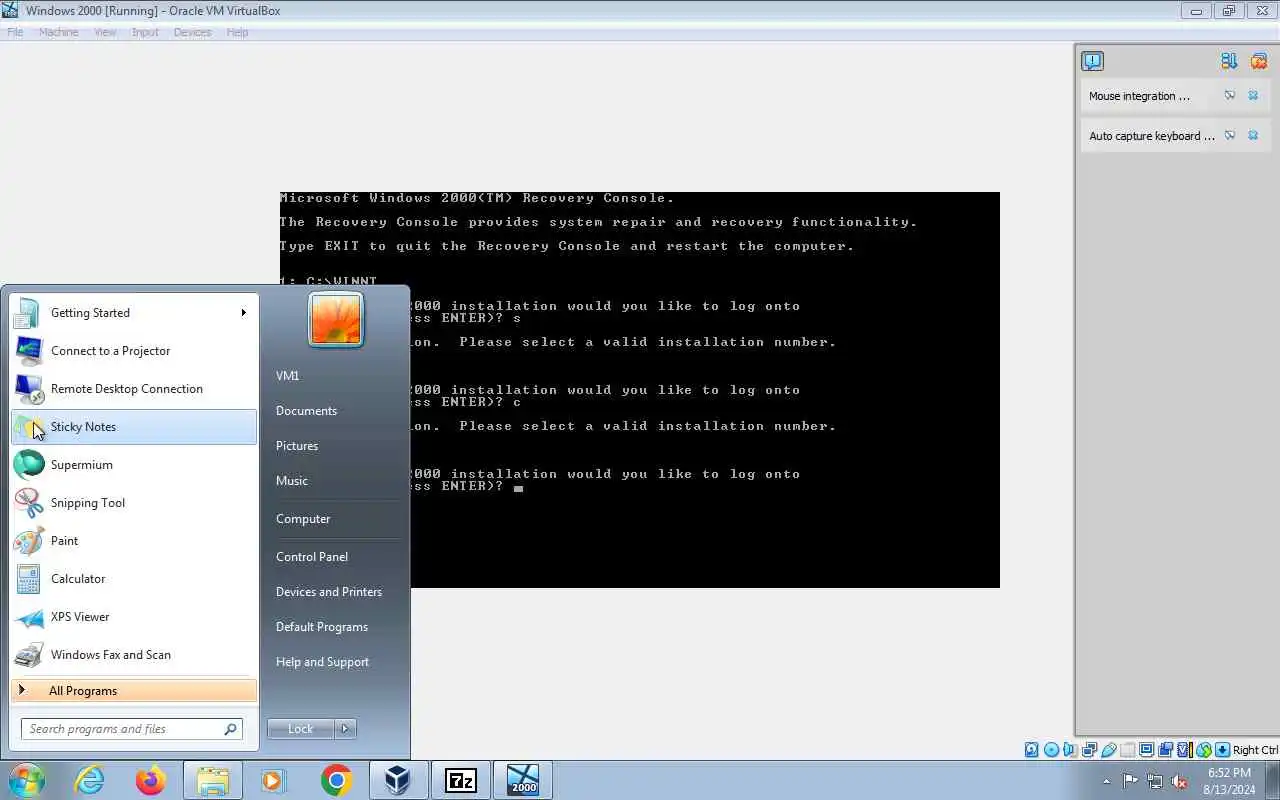Click the CPU virtualization status icon
The width and height of the screenshot is (1280, 800).
1184,750
